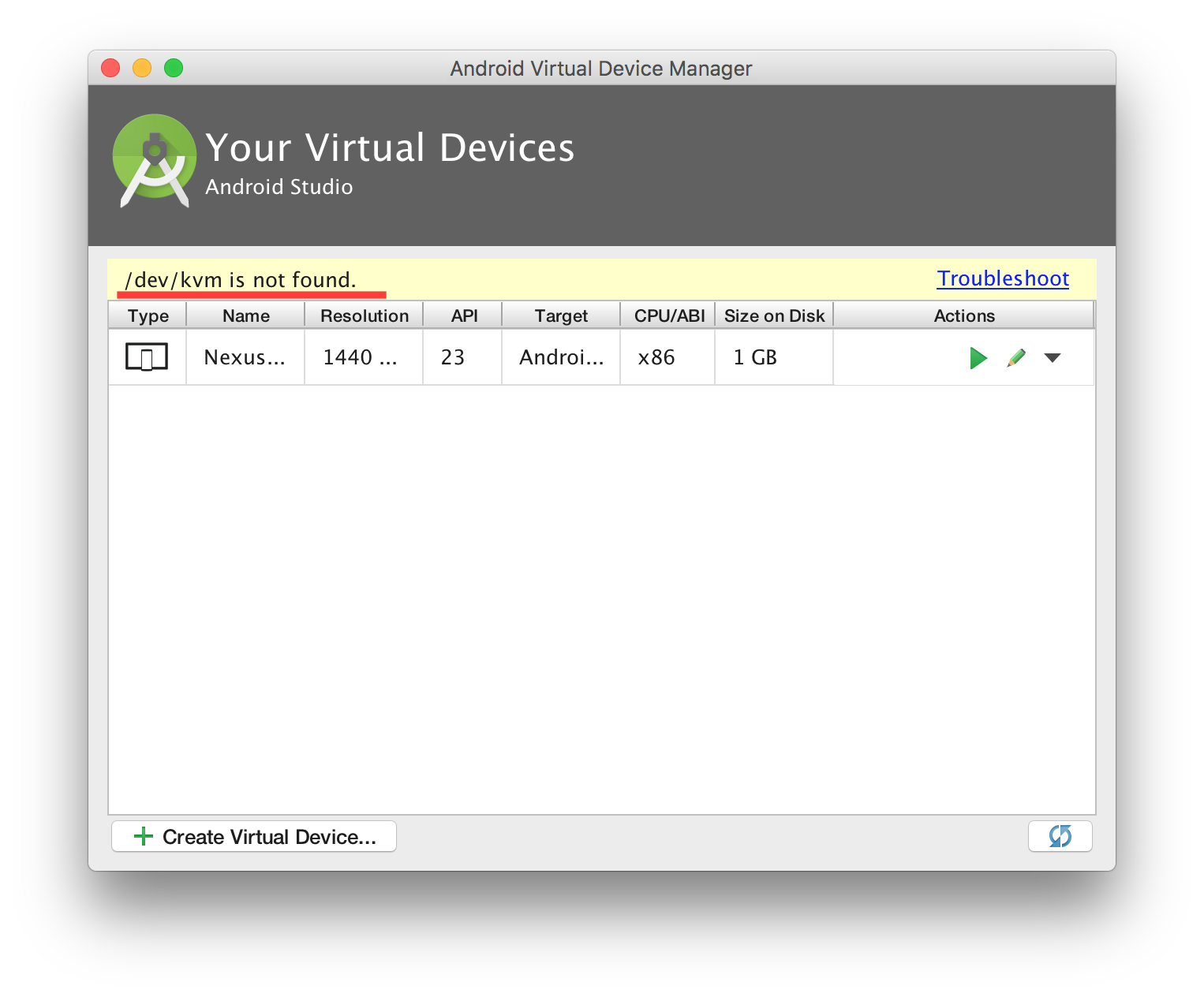
Task: Select the Nexus device name cell
Action: click(245, 357)
